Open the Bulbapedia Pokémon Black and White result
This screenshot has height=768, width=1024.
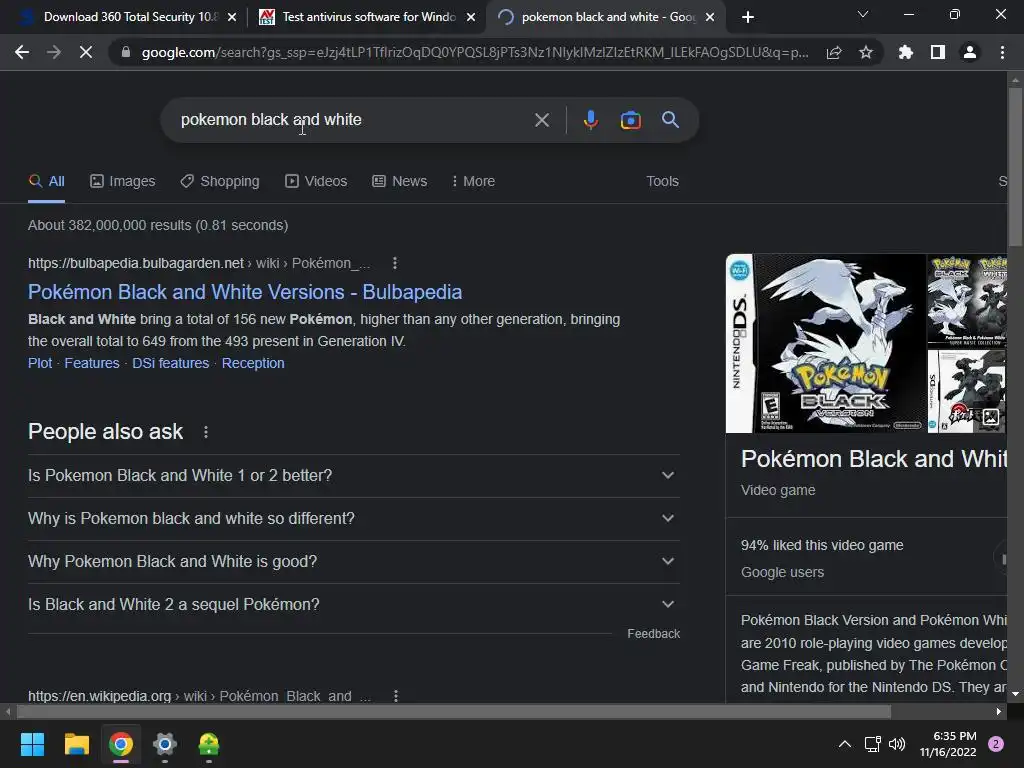245,292
